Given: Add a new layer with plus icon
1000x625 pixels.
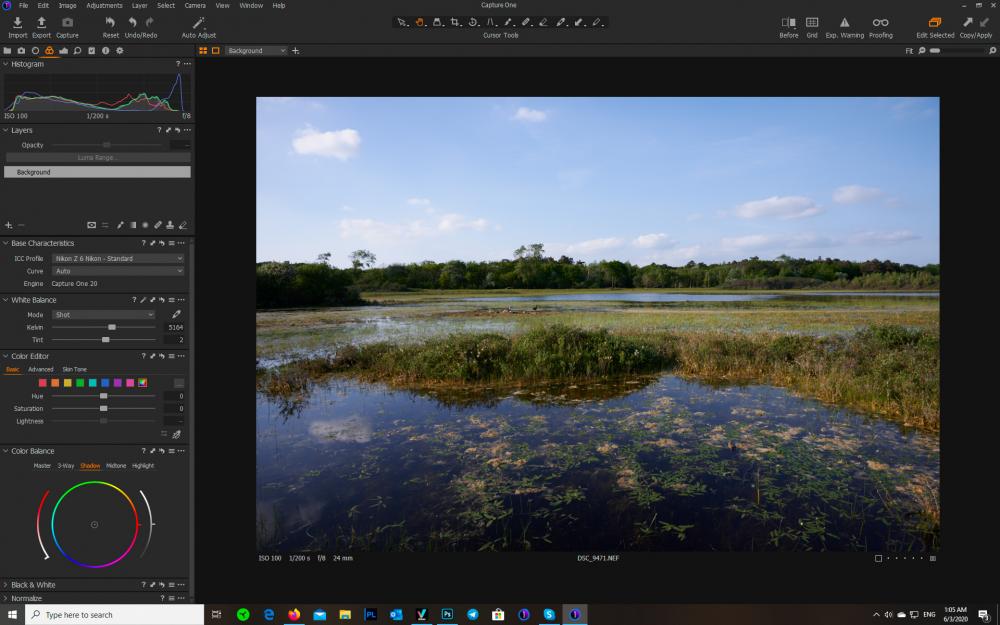Looking at the screenshot, I should coord(8,225).
